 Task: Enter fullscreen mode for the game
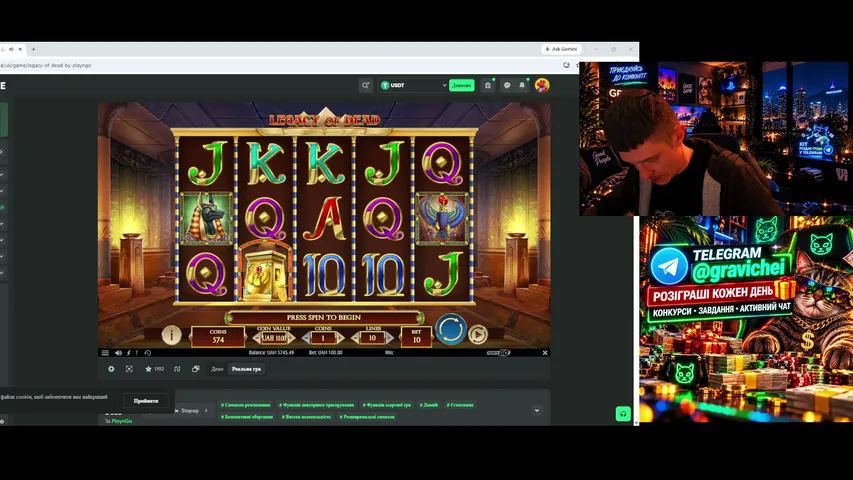point(129,368)
